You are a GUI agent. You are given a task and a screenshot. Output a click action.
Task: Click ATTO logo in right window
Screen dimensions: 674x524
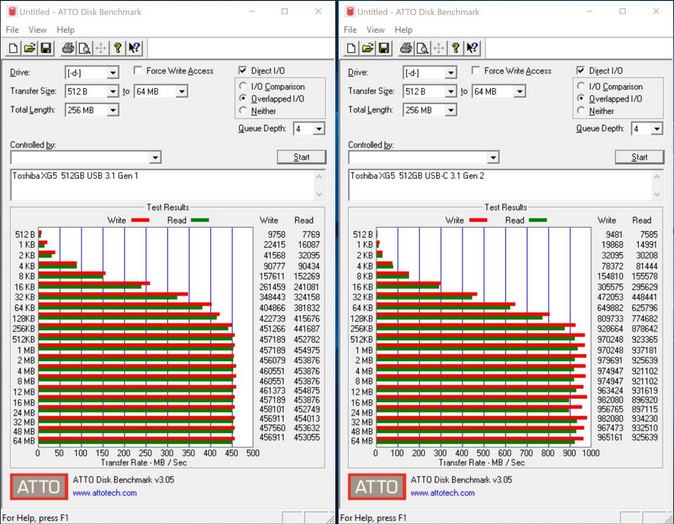tap(377, 487)
